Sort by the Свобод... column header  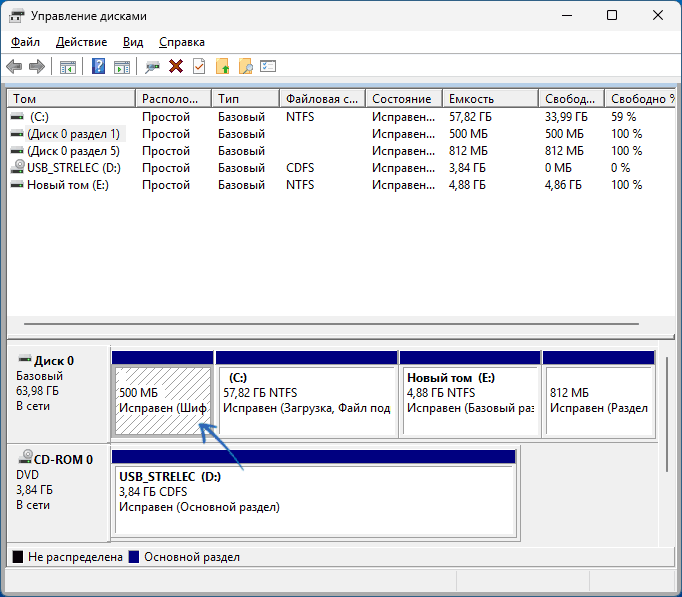[572, 99]
